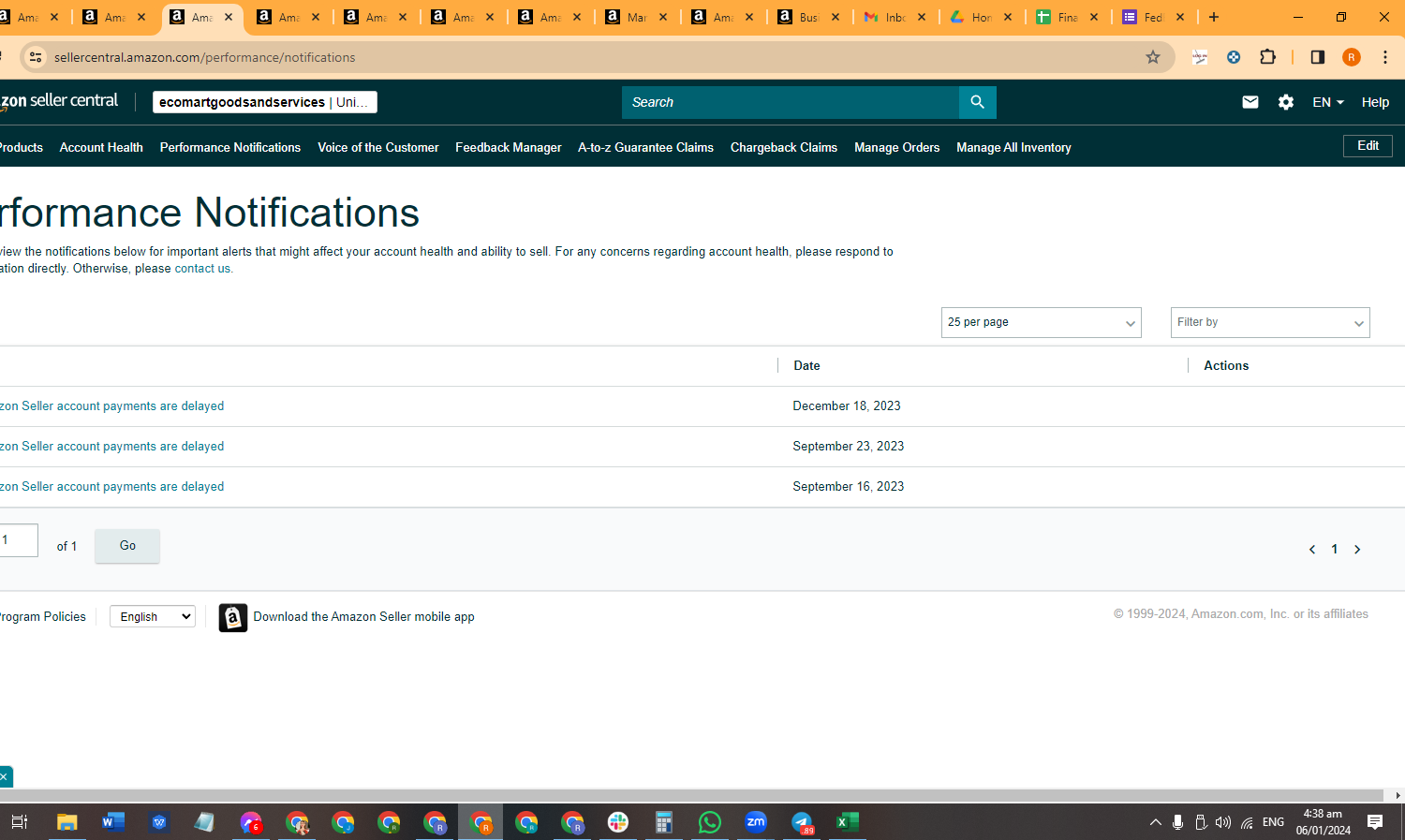This screenshot has width=1405, height=840.
Task: Open the Filter by dropdown
Action: tap(1270, 322)
